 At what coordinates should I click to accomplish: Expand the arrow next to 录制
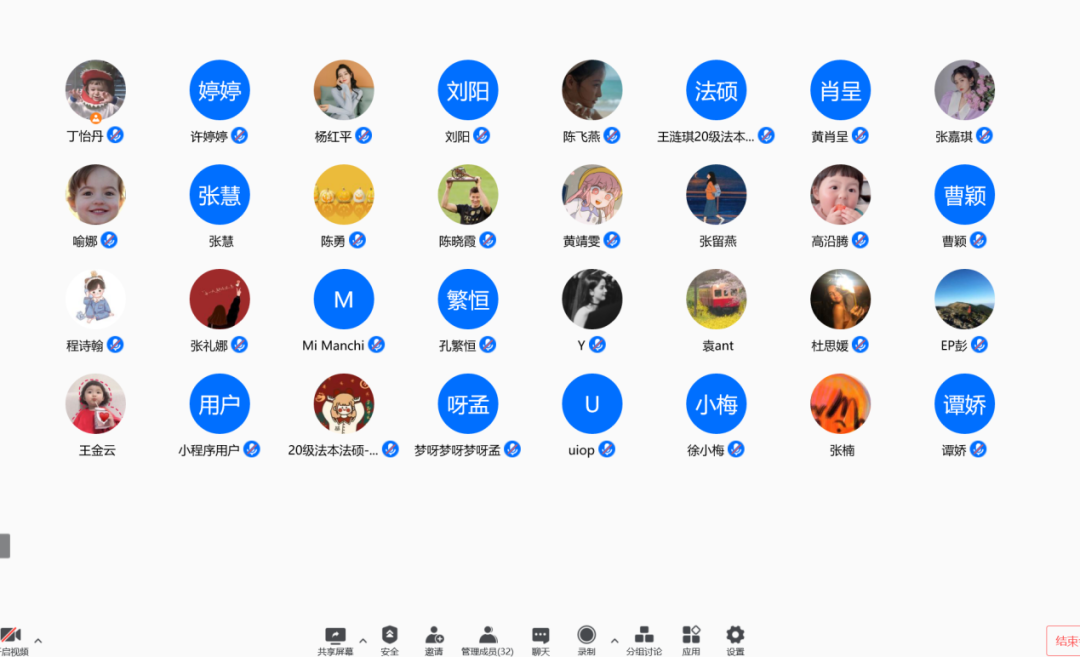click(614, 641)
